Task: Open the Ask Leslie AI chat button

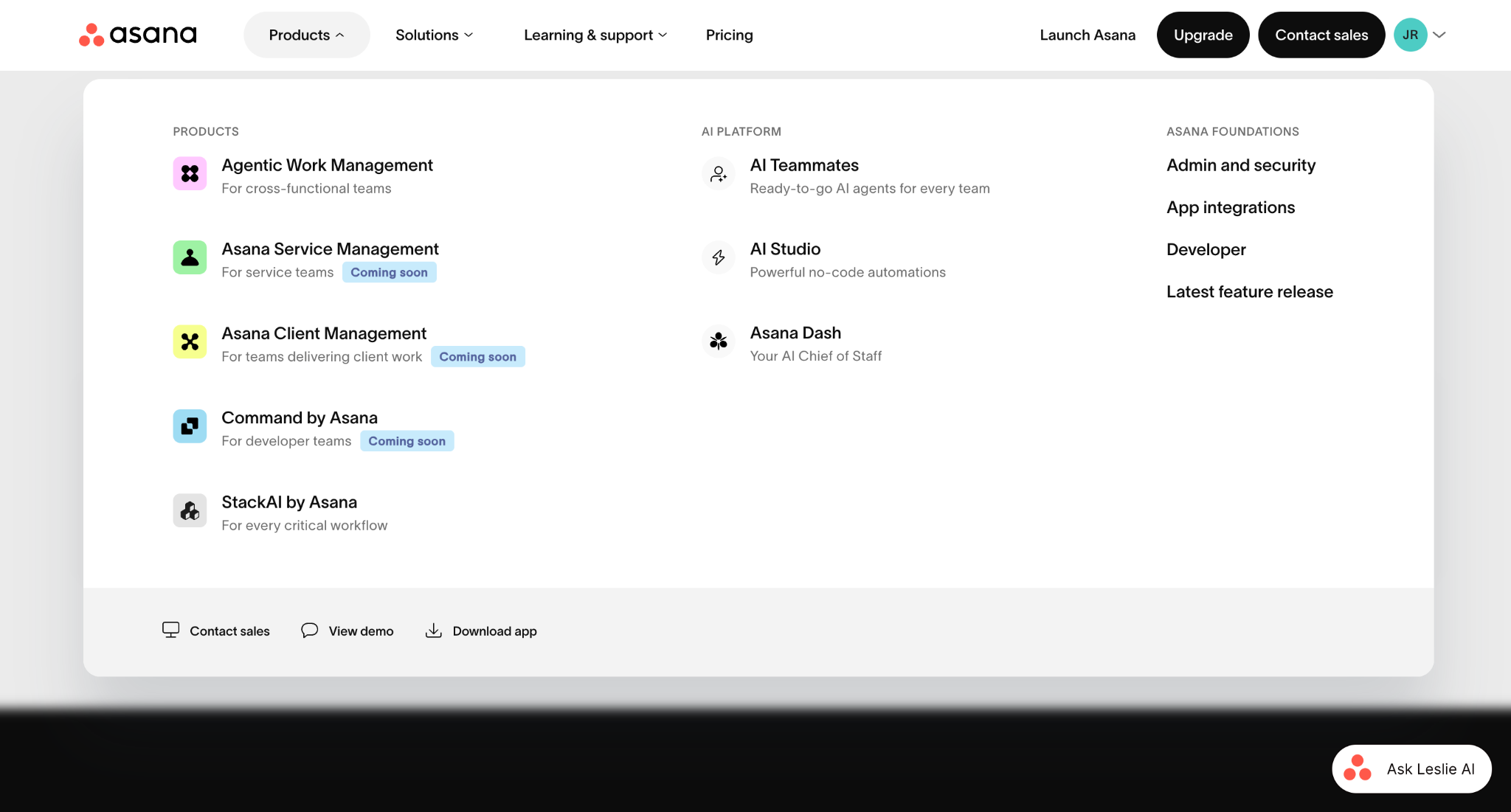Action: tap(1411, 768)
